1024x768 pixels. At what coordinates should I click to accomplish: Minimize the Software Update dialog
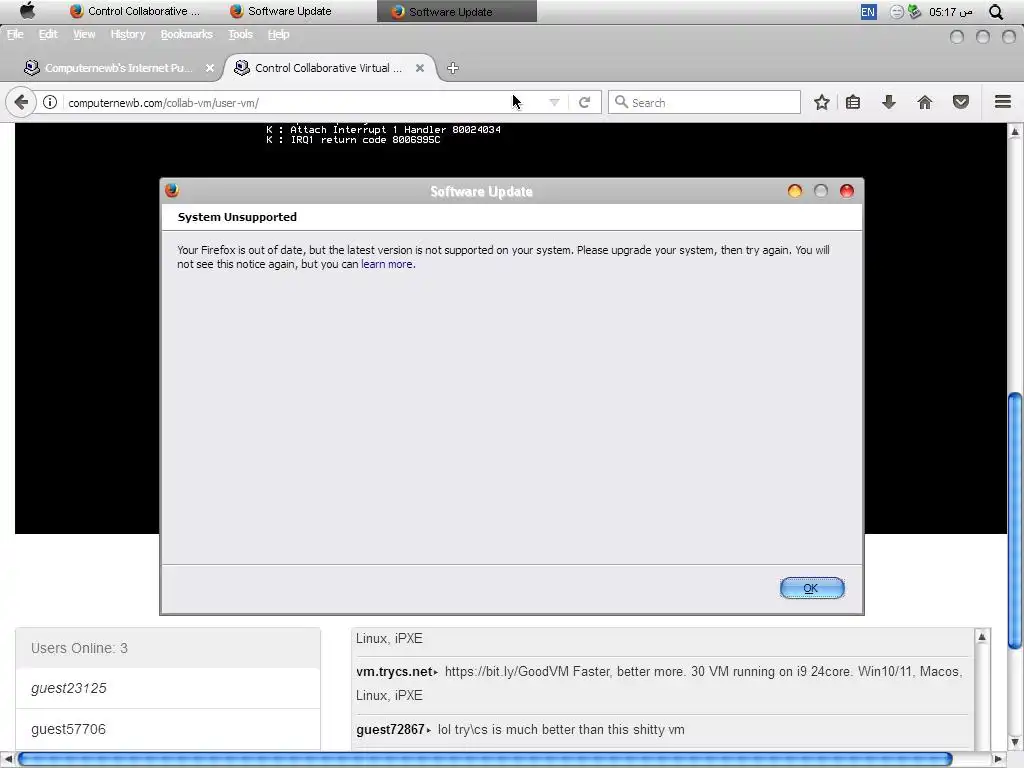(795, 191)
